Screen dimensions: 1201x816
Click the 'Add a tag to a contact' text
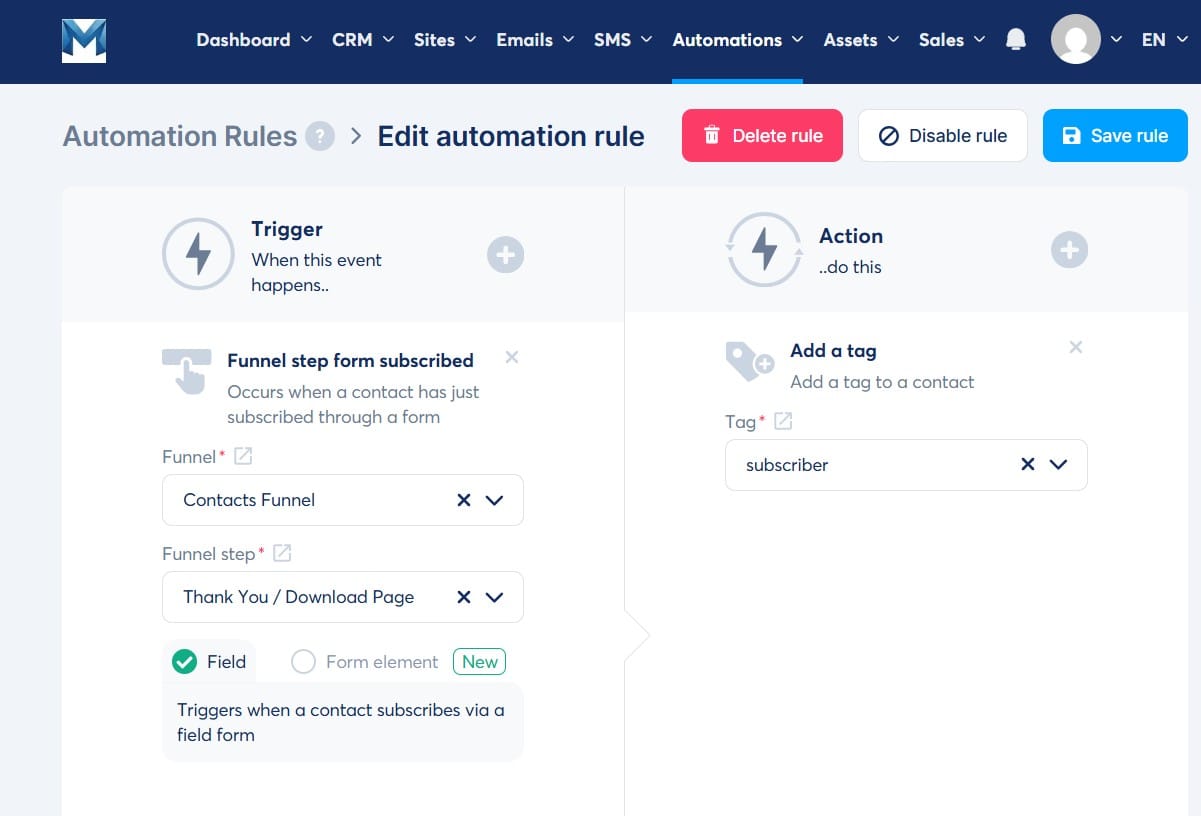pos(882,382)
